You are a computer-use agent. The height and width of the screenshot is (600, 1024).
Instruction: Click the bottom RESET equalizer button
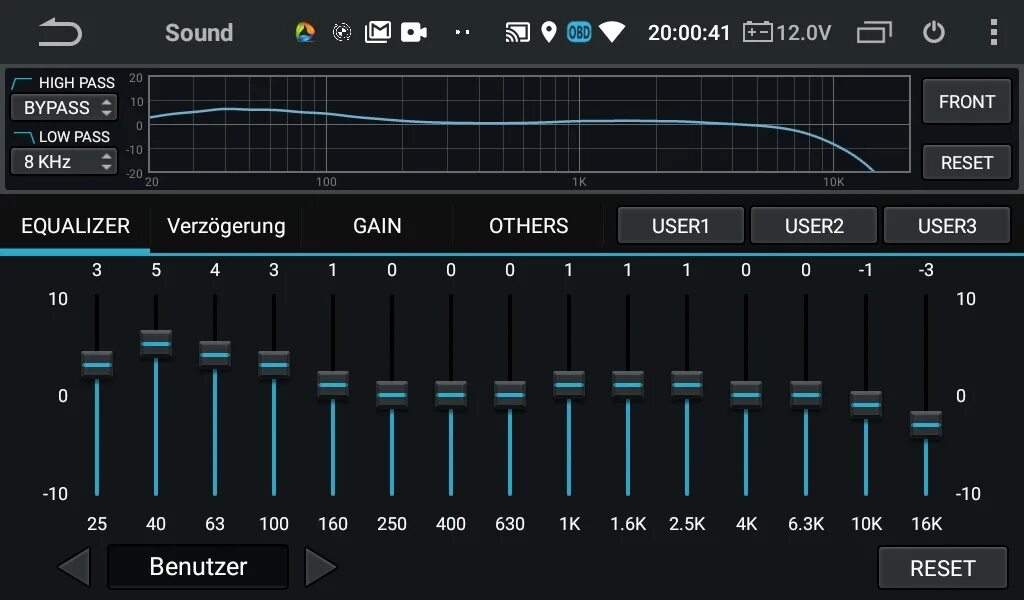click(942, 568)
